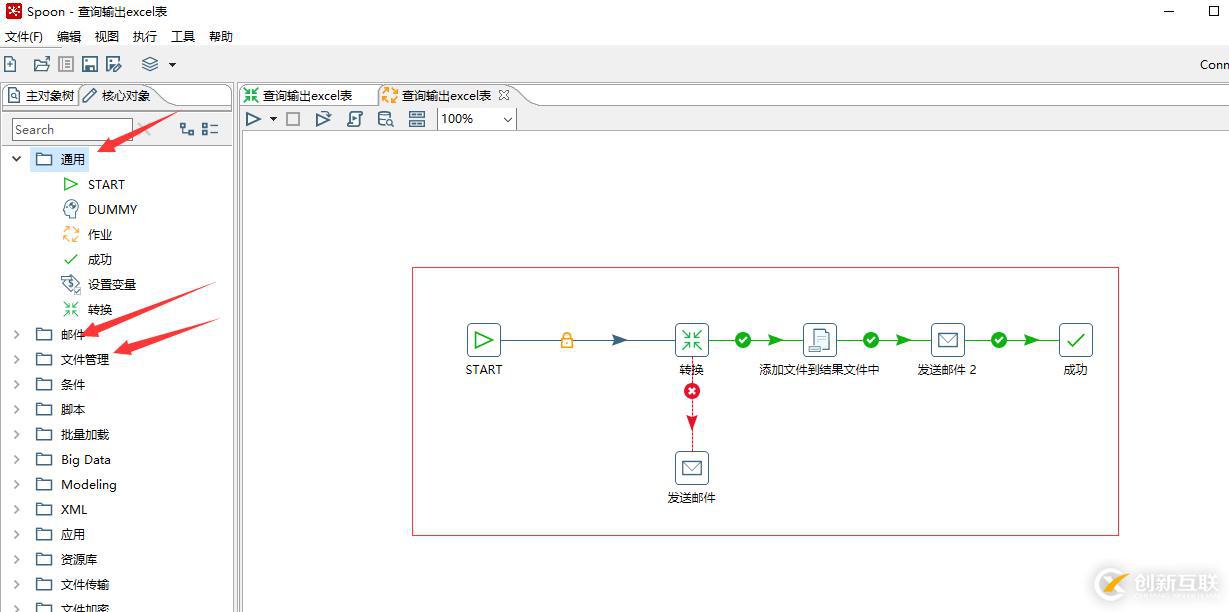Click the 添加文件到结果文件中 node icon
This screenshot has width=1229, height=612.
coord(820,340)
